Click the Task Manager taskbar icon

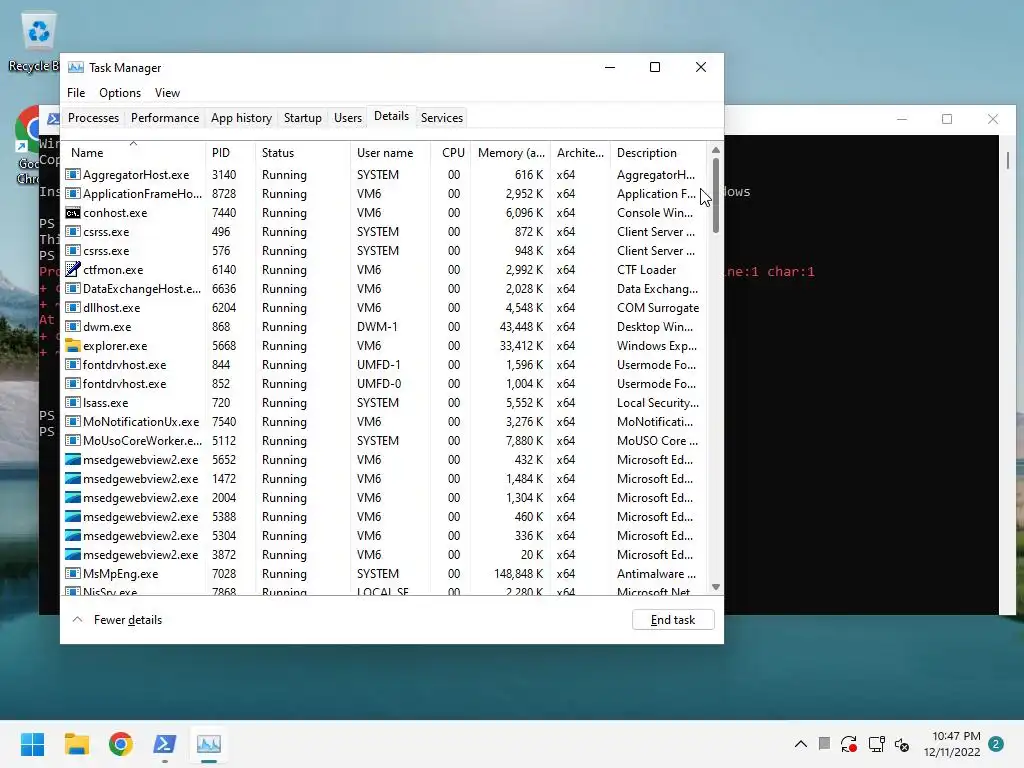click(209, 744)
